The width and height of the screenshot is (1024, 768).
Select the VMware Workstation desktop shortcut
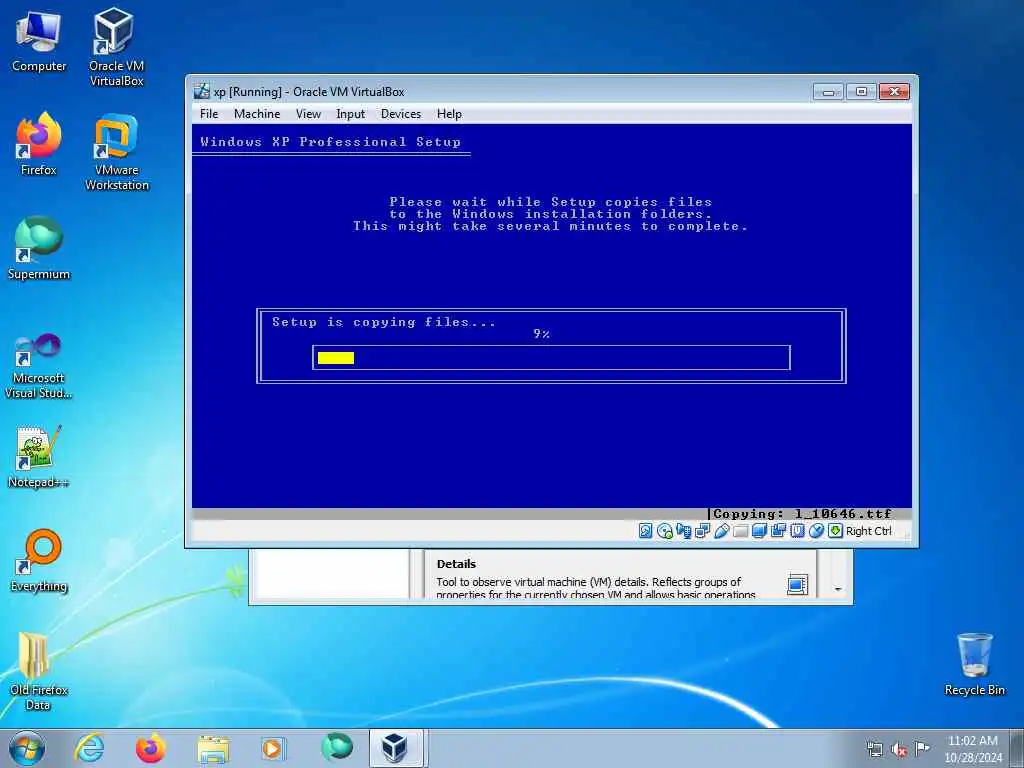tap(117, 152)
